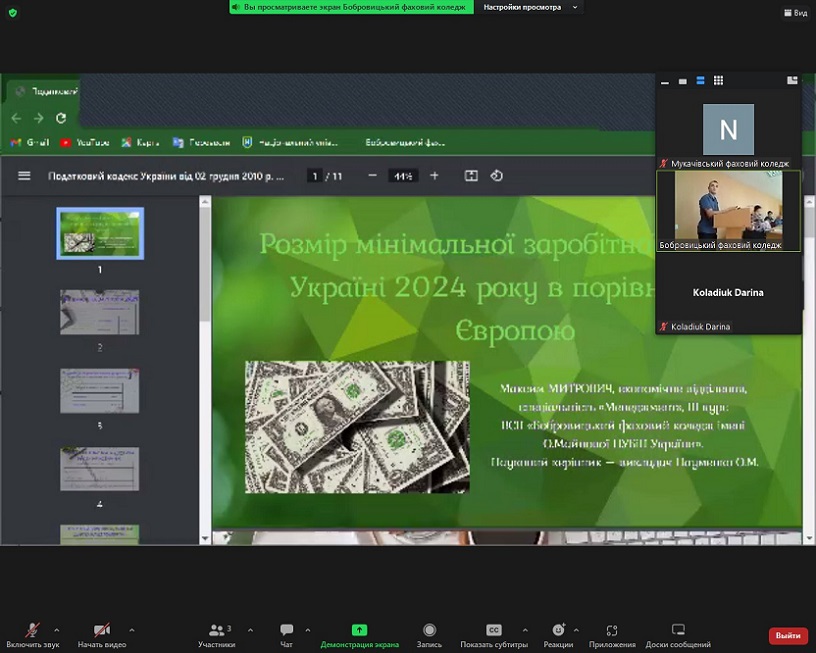
Task: Switch video panel to vertical strip view
Action: (x=700, y=81)
